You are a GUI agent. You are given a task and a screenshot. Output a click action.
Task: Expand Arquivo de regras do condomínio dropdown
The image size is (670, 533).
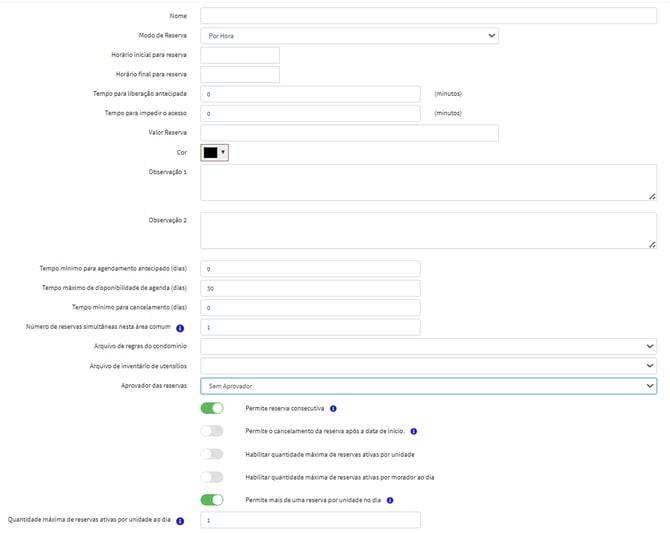coord(428,347)
